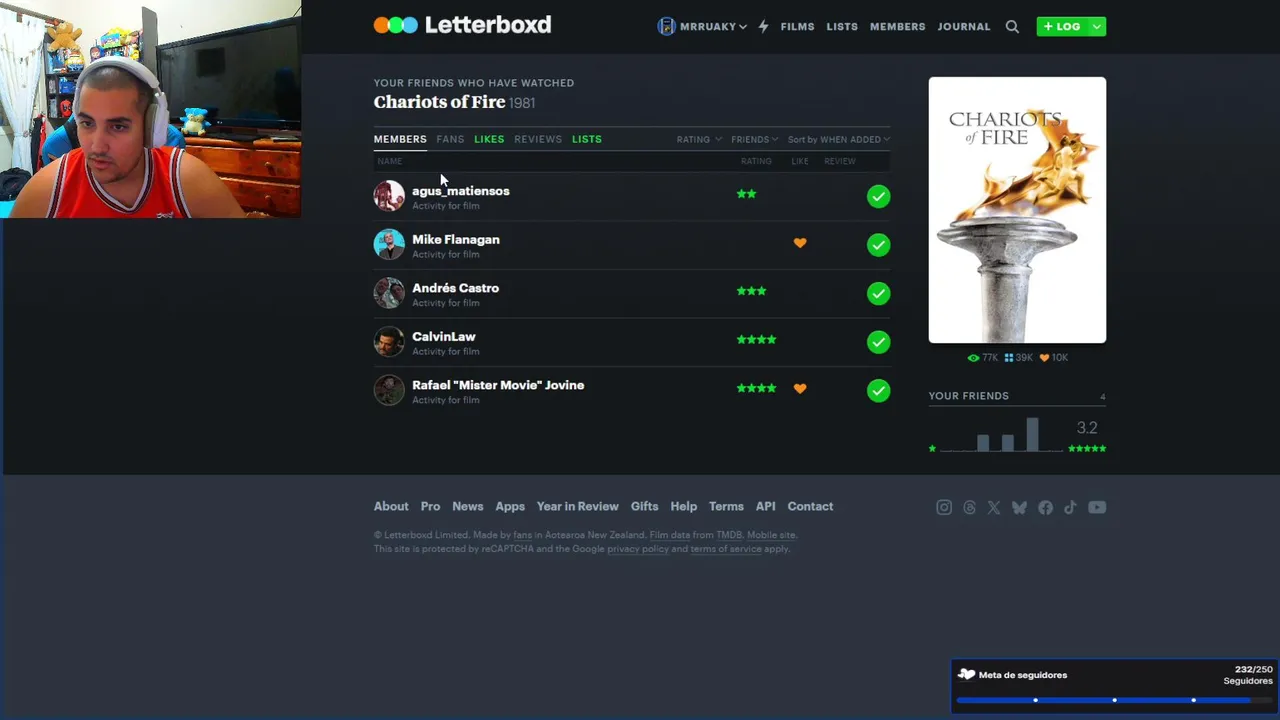Open the Letterboxd home logo
The width and height of the screenshot is (1280, 720).
pyautogui.click(x=462, y=25)
